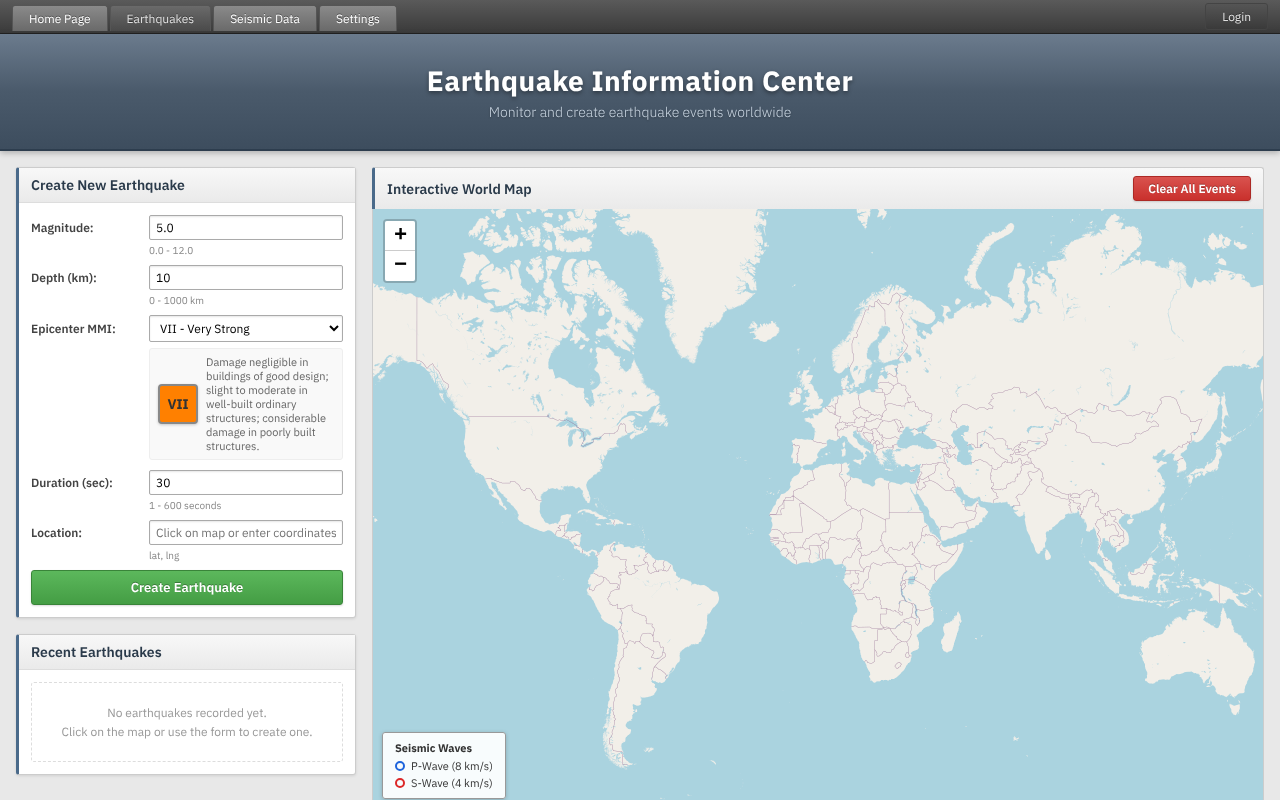
Task: Click the Duration (sec) input field
Action: 245,482
